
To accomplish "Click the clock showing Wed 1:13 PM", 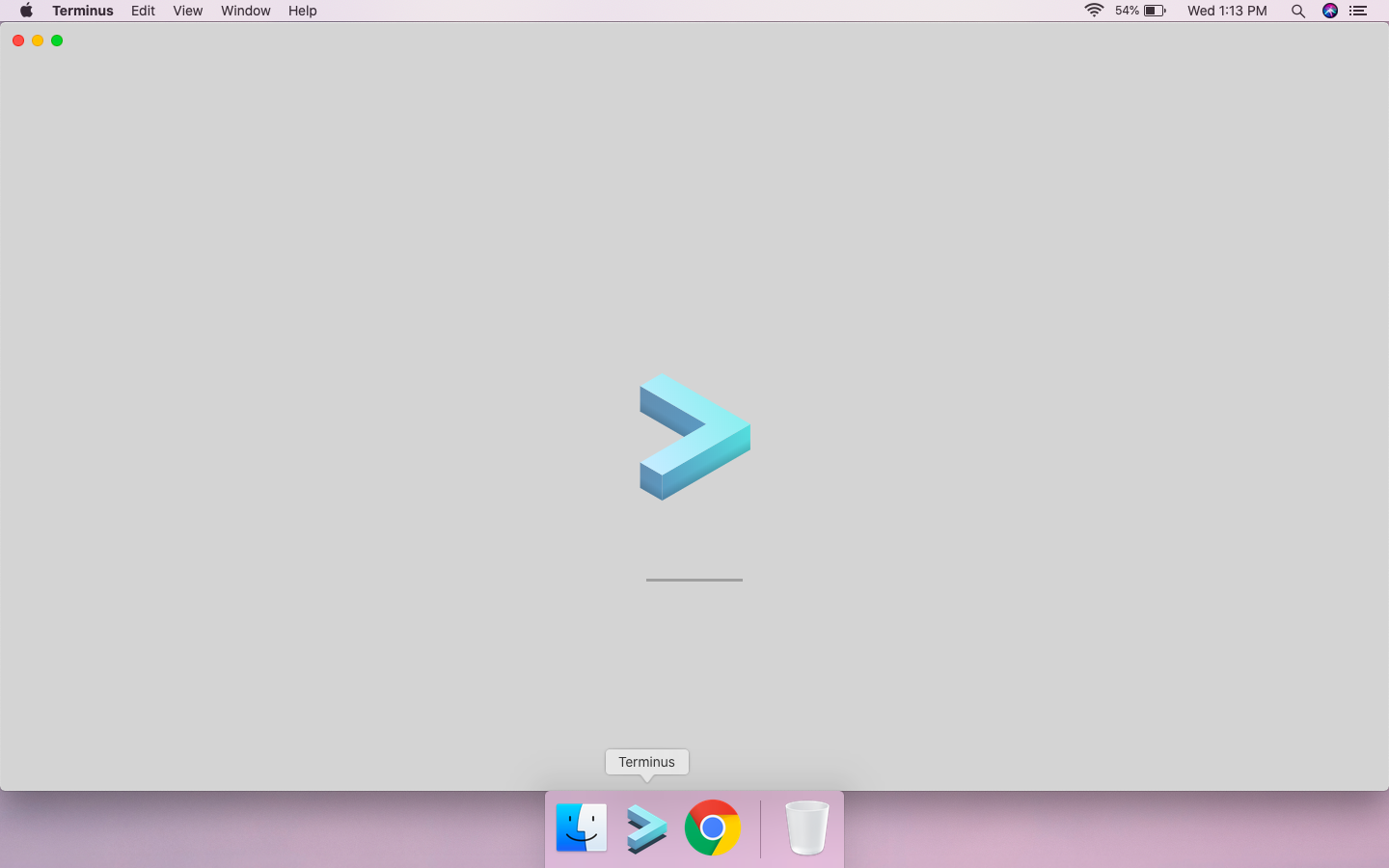I will tap(1226, 11).
